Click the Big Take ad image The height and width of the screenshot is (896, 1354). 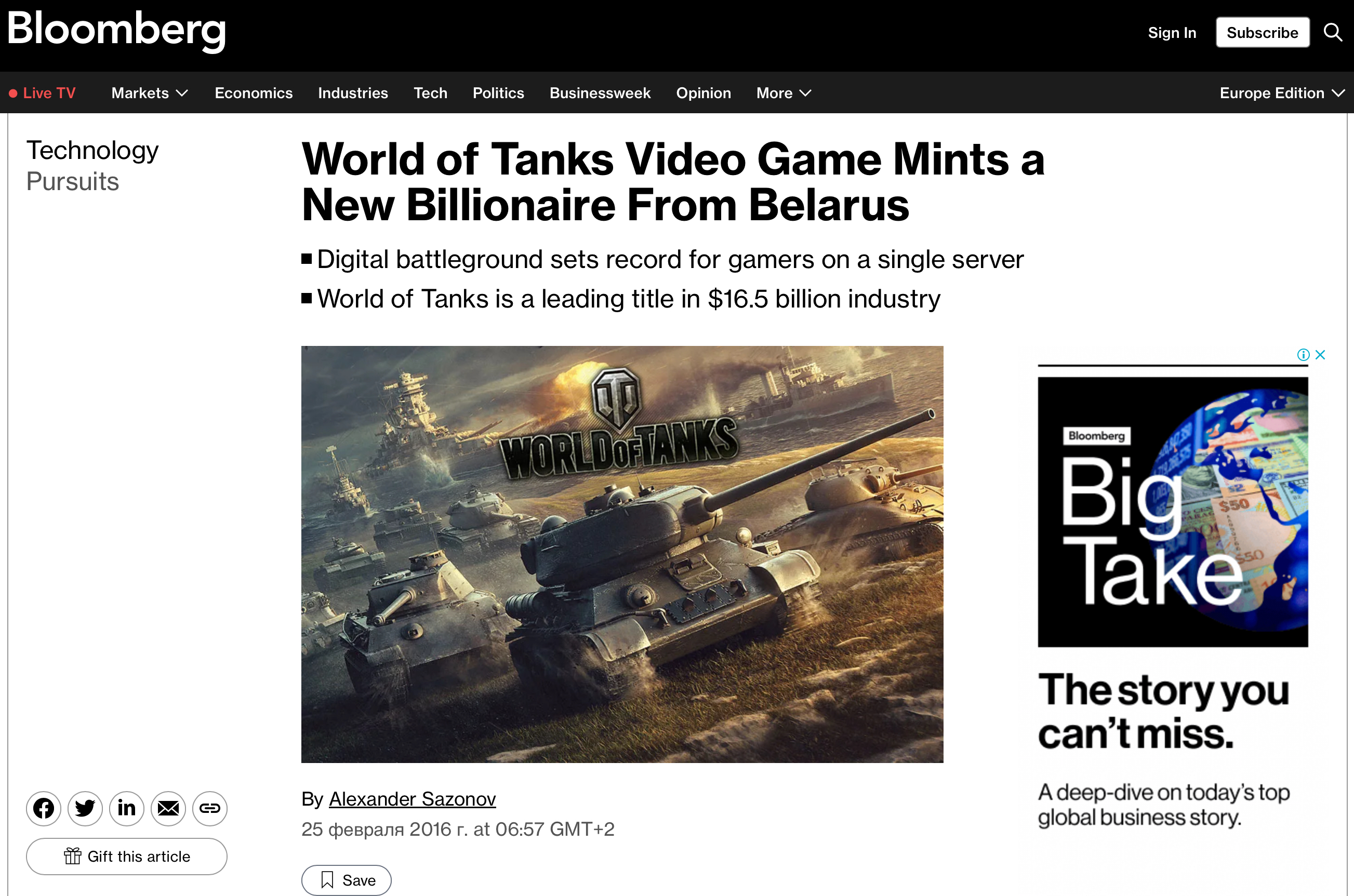[1173, 512]
